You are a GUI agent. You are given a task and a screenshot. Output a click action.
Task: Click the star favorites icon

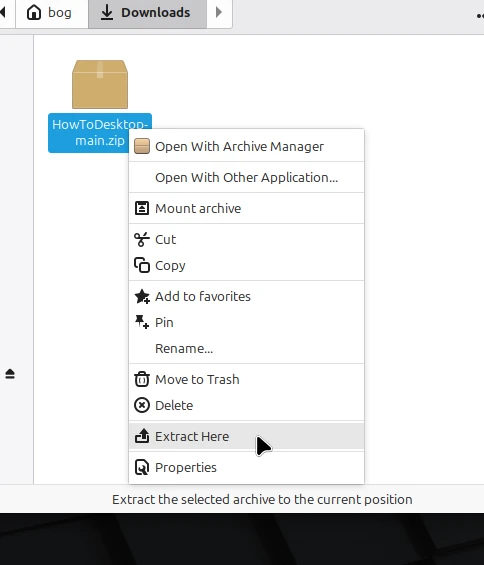coord(142,297)
